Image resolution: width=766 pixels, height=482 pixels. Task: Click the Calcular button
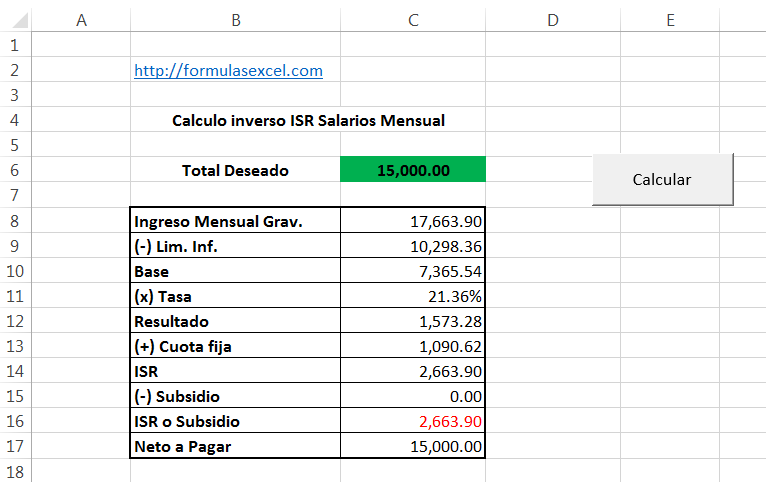pos(662,180)
